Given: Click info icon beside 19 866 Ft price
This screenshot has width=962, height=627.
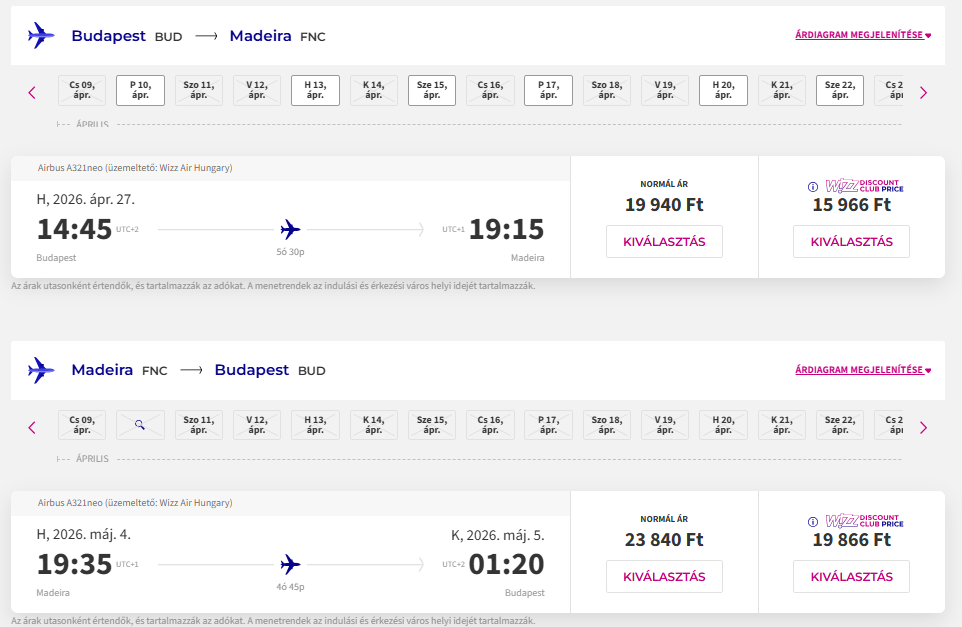Looking at the screenshot, I should [813, 521].
